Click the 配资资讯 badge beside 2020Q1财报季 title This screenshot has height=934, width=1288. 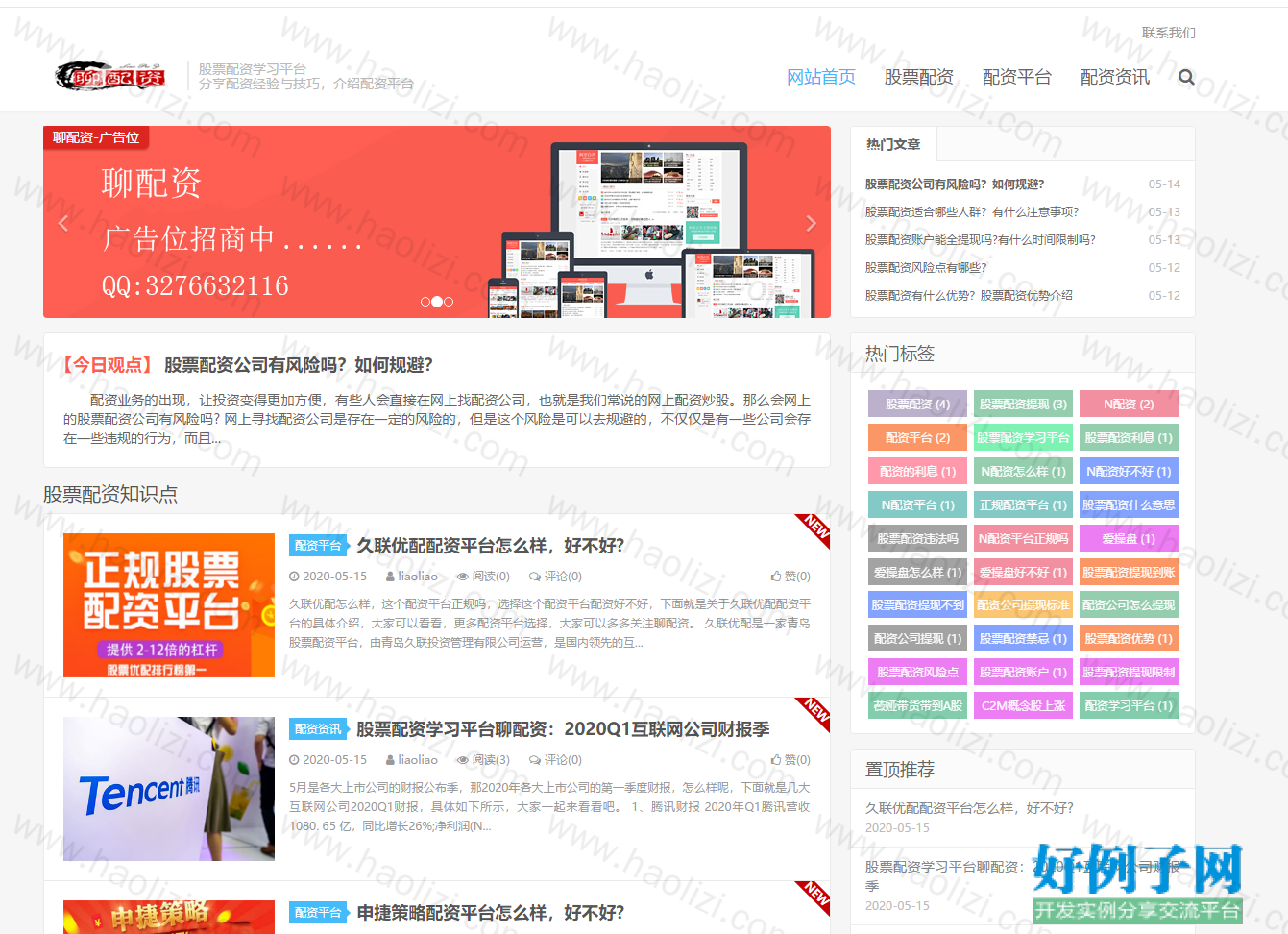point(318,729)
